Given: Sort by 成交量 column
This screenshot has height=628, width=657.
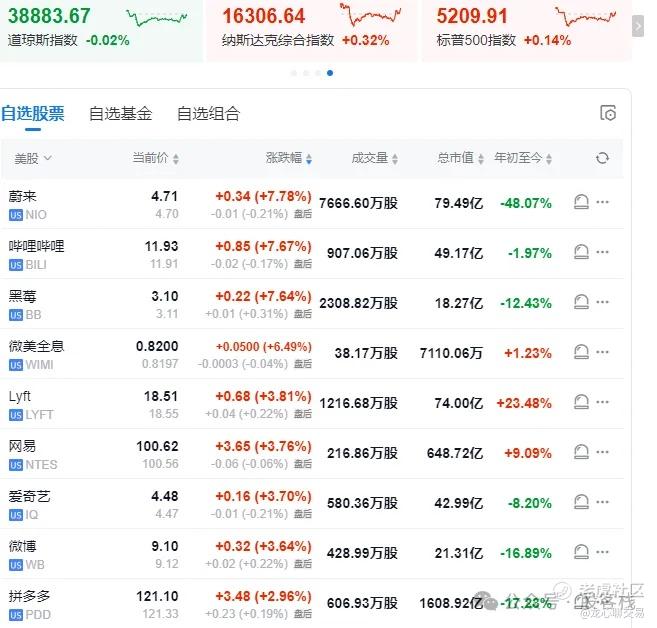Looking at the screenshot, I should [375, 158].
